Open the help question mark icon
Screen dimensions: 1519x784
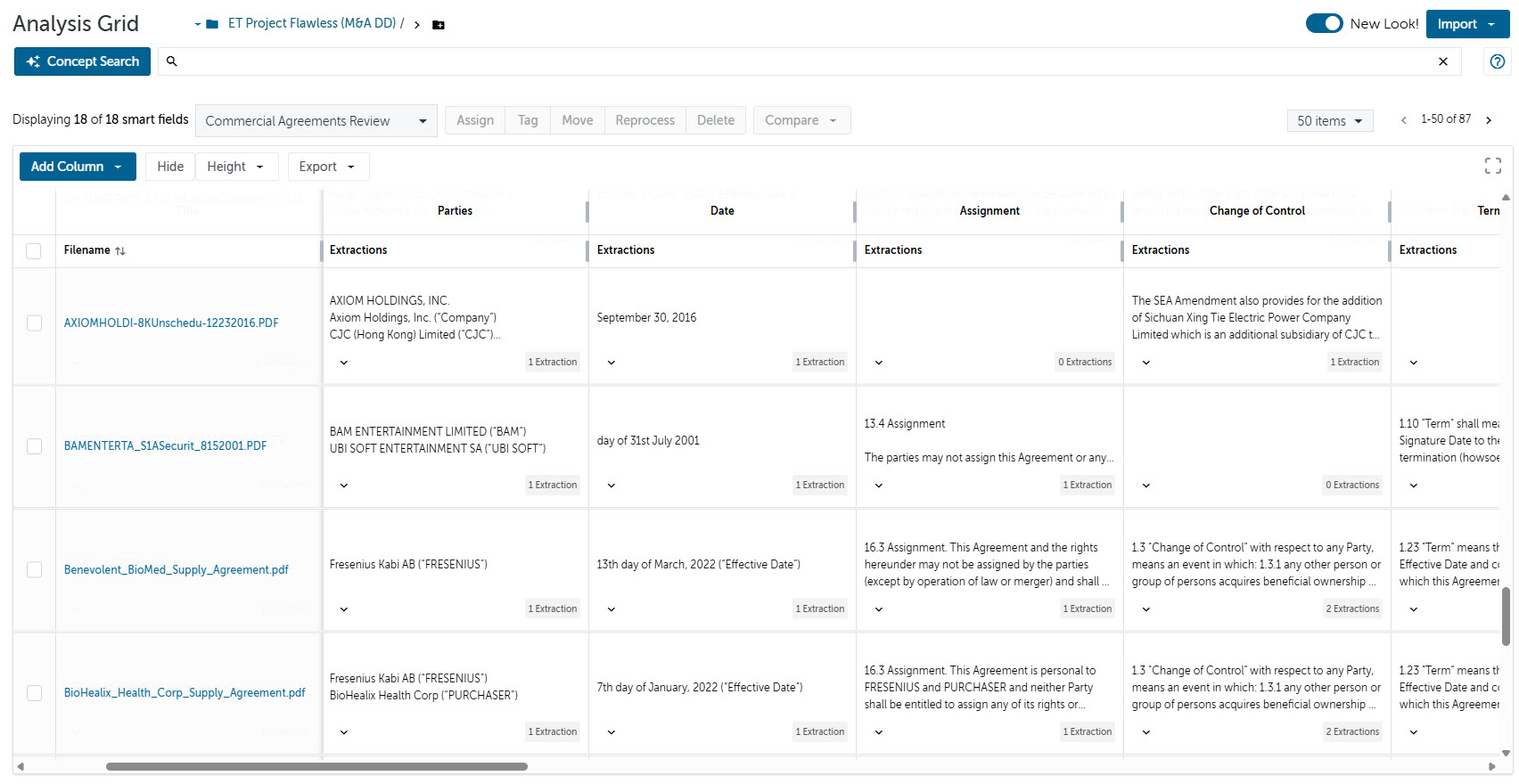pos(1498,61)
